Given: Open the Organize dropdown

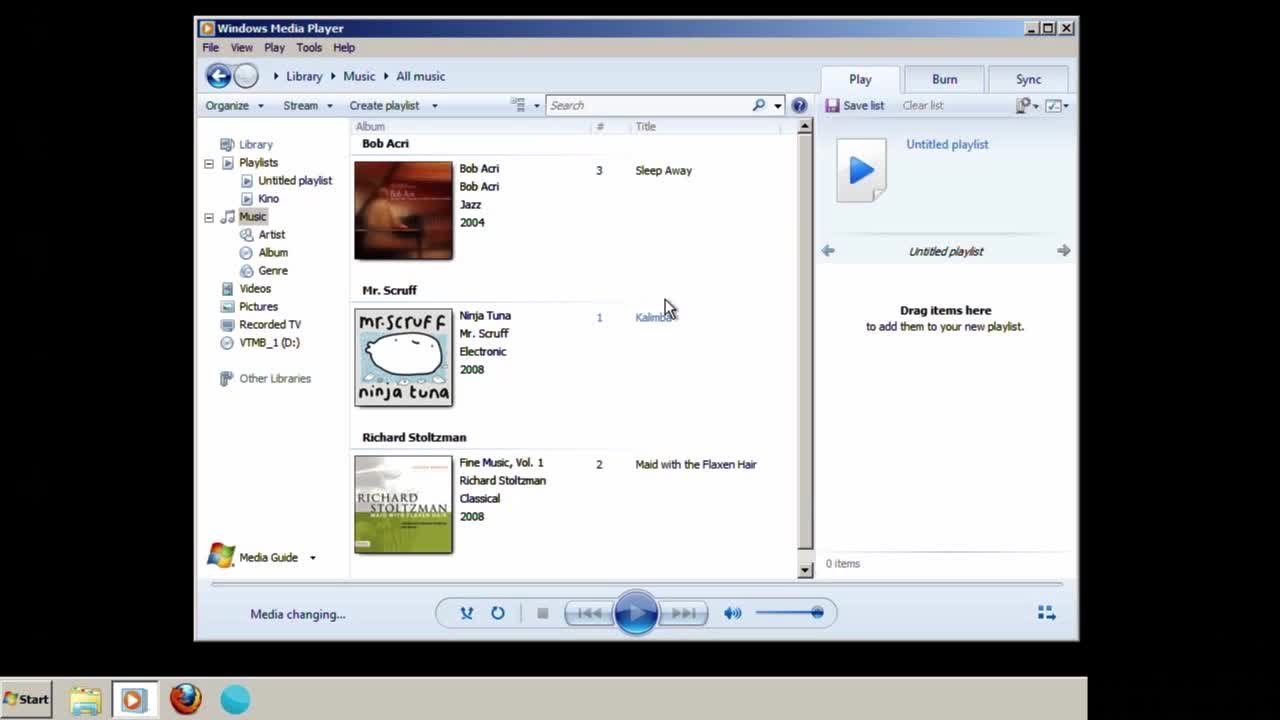Looking at the screenshot, I should [235, 105].
